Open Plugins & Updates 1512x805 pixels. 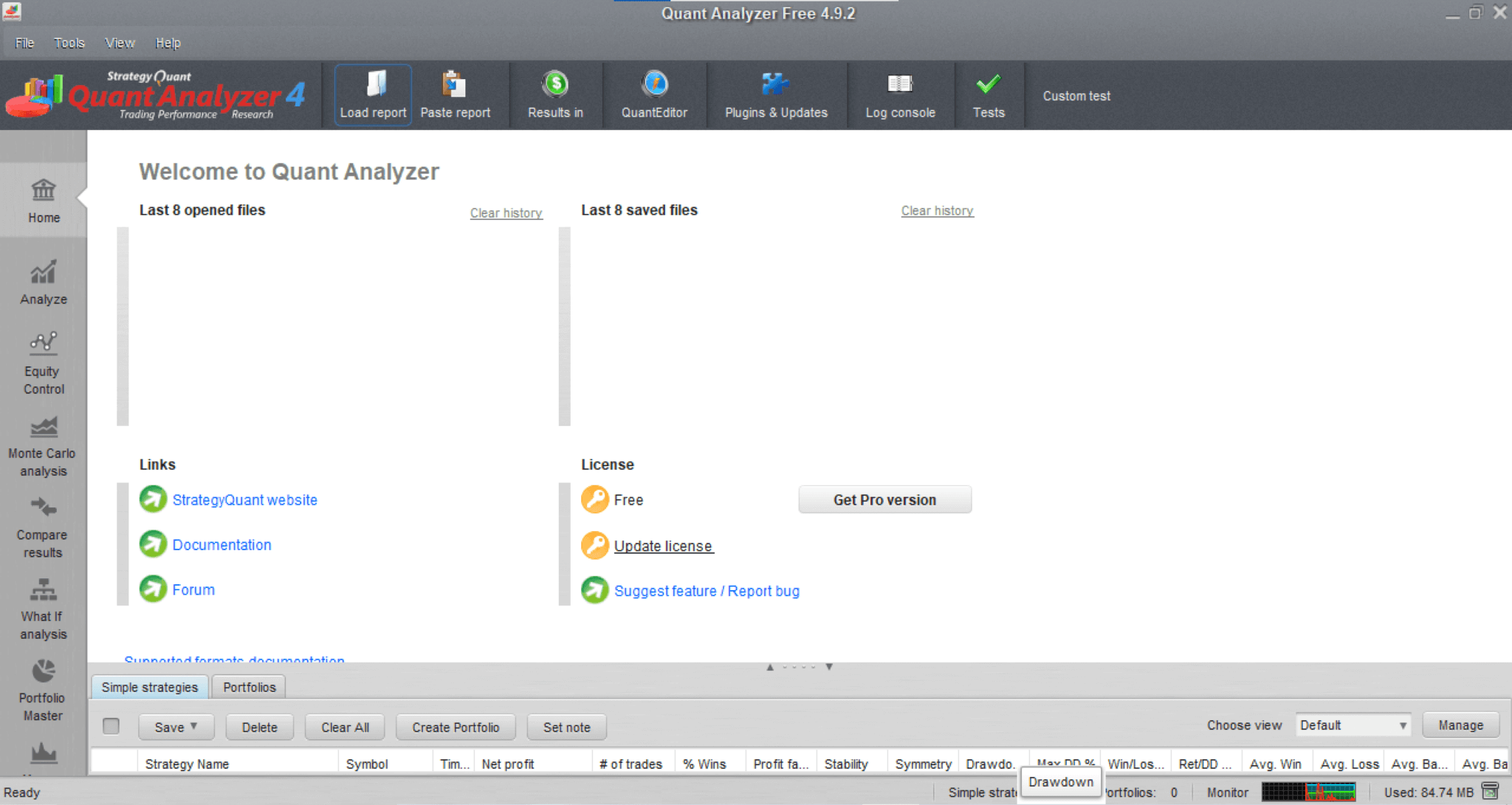[775, 95]
